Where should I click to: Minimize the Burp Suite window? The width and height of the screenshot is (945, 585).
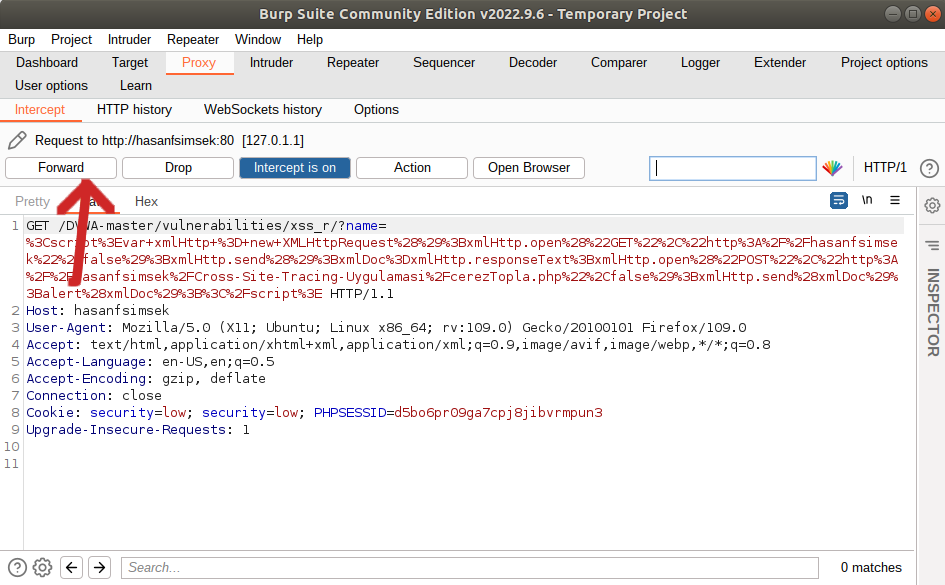pyautogui.click(x=893, y=14)
